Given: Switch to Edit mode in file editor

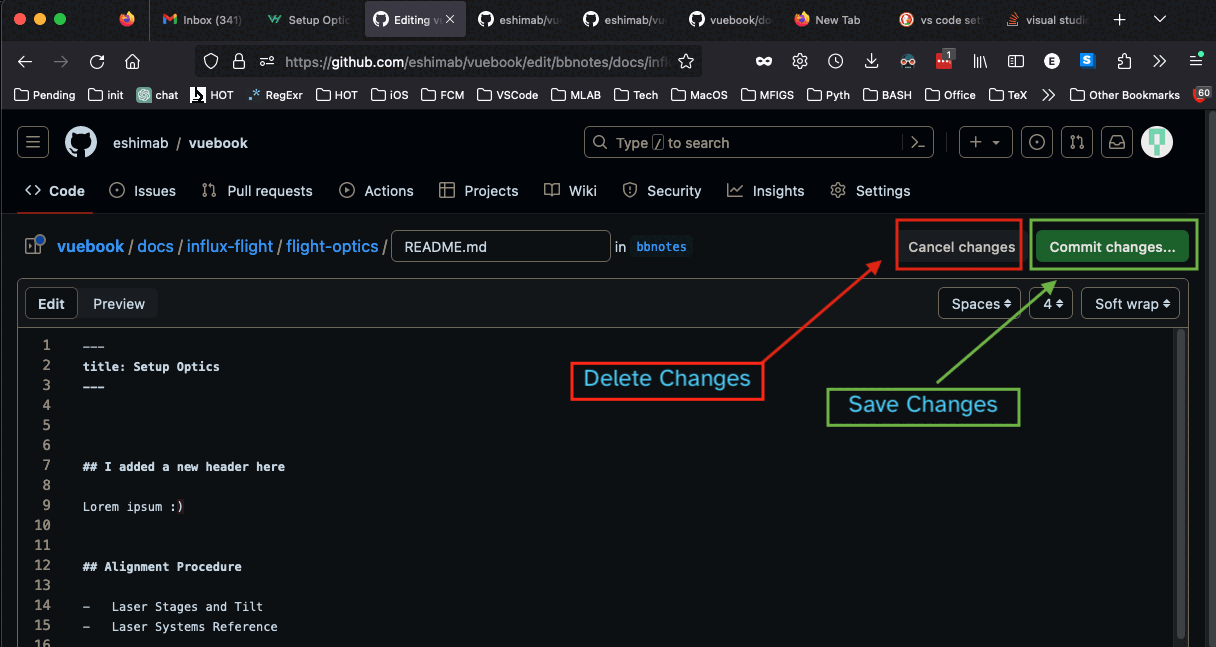Looking at the screenshot, I should pyautogui.click(x=51, y=304).
